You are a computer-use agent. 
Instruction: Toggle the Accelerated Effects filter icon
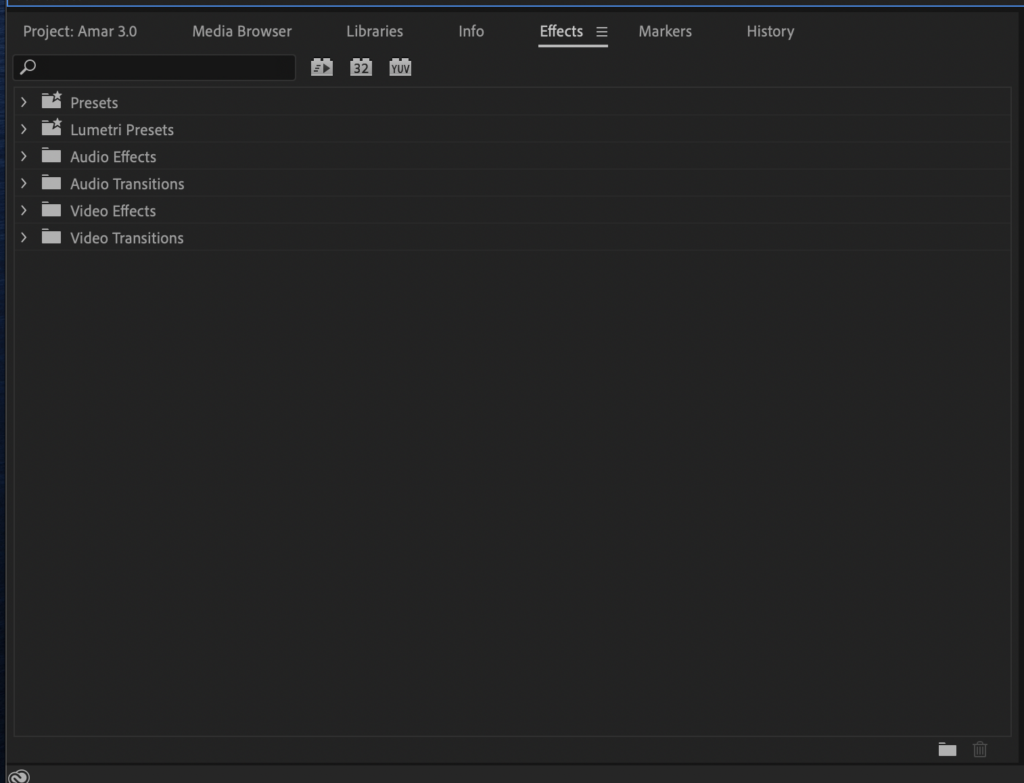point(321,67)
